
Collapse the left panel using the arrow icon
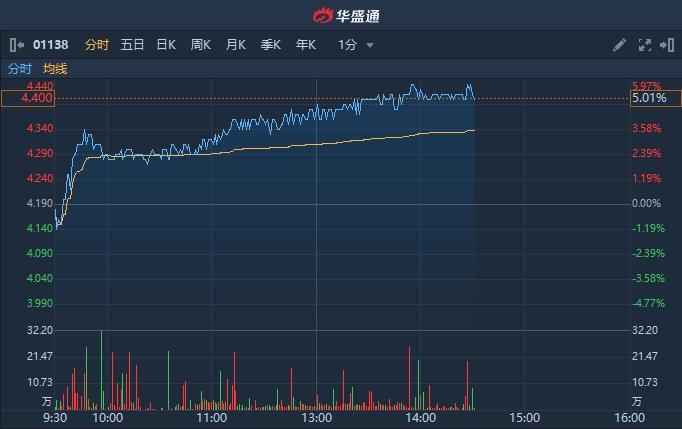(16, 45)
